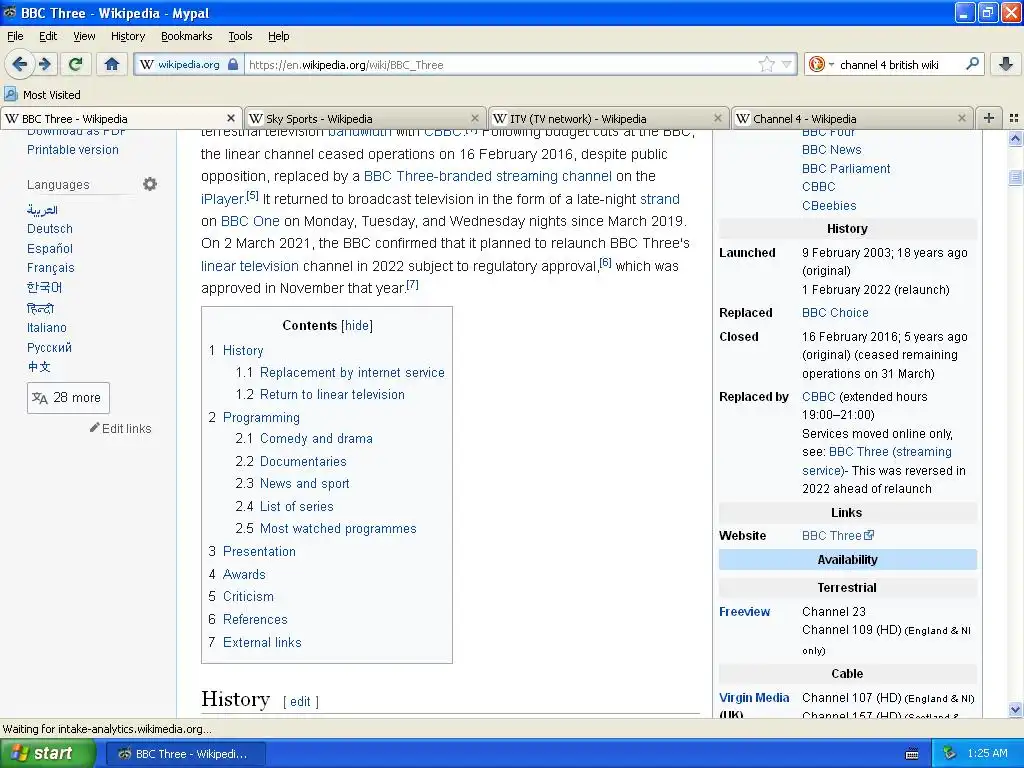Viewport: 1024px width, 768px height.
Task: Click the Languages settings gear icon
Action: point(150,184)
